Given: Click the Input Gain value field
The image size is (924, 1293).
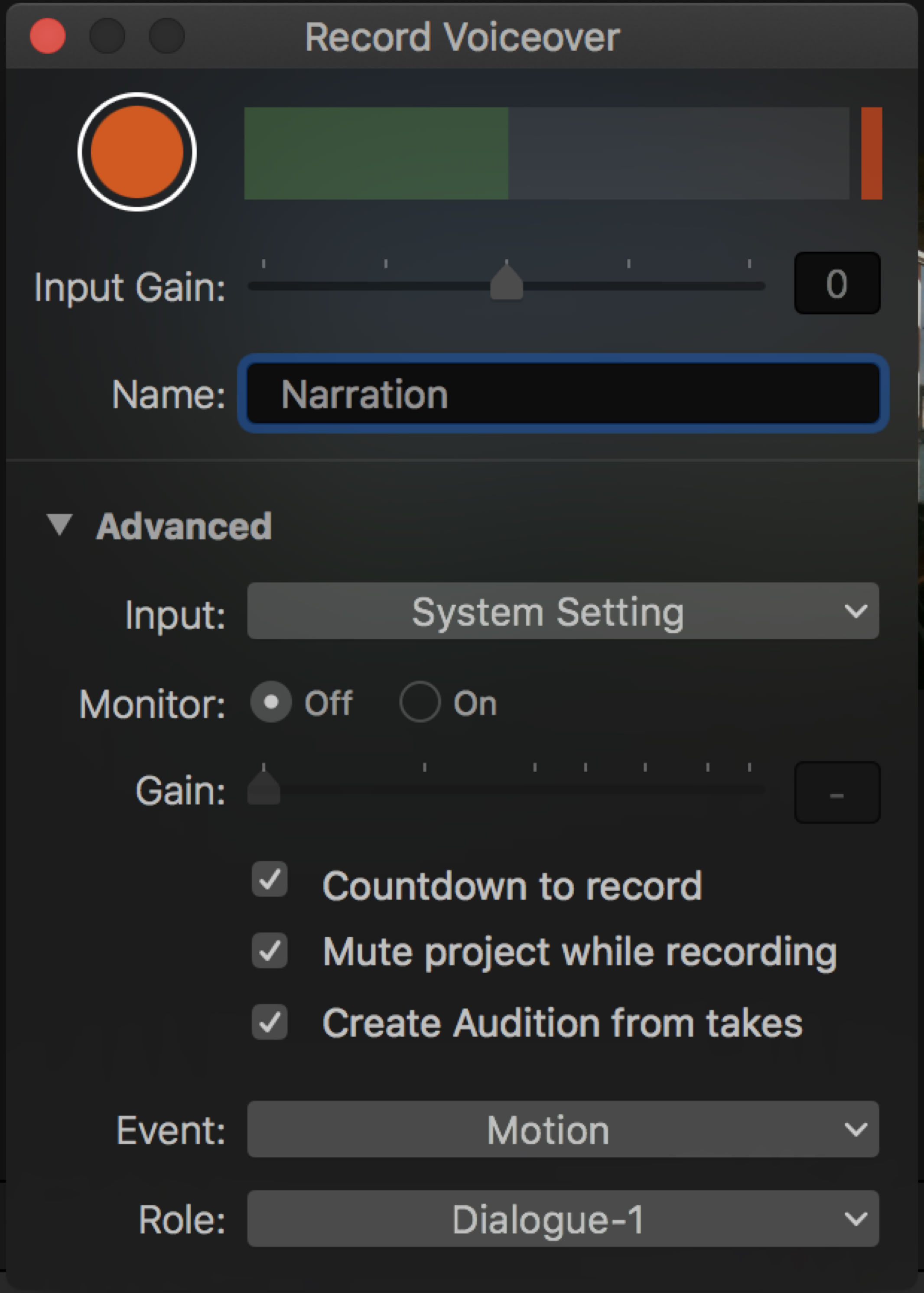Looking at the screenshot, I should tap(836, 283).
